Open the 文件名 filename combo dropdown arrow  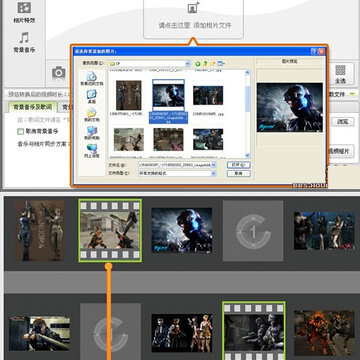214,165
